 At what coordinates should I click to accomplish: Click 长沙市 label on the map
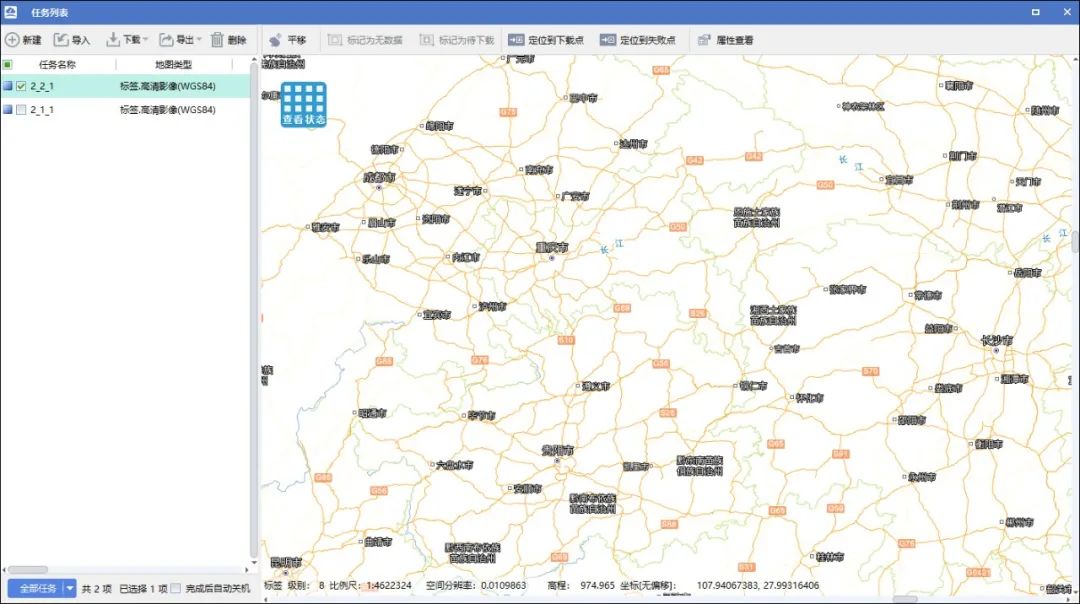(x=997, y=340)
